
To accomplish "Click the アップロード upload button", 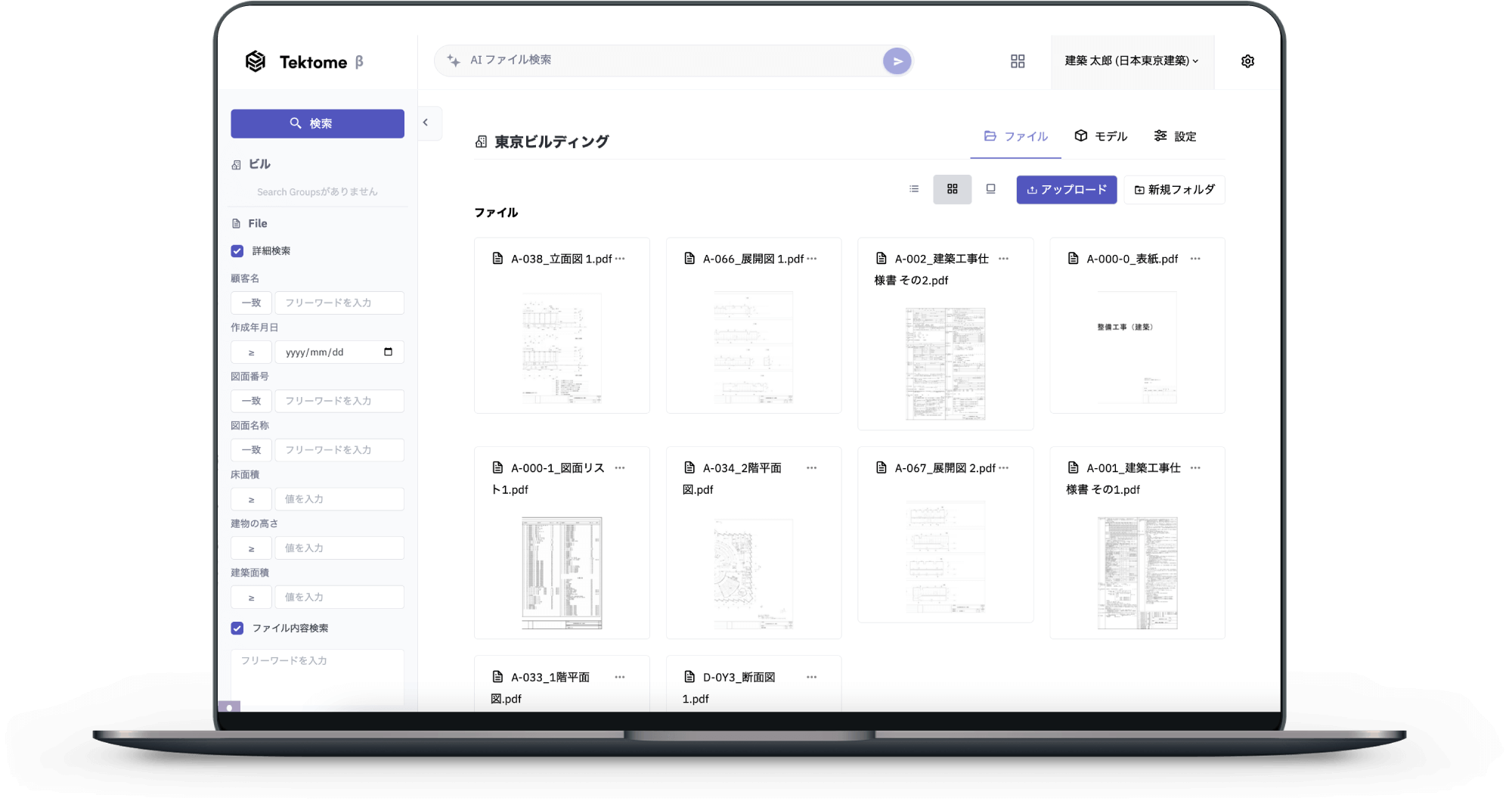I will tap(1066, 190).
